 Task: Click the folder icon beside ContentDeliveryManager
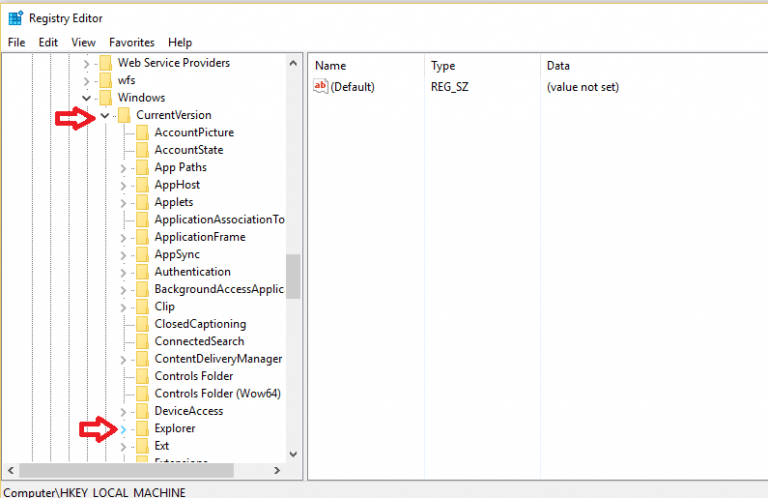click(x=142, y=359)
